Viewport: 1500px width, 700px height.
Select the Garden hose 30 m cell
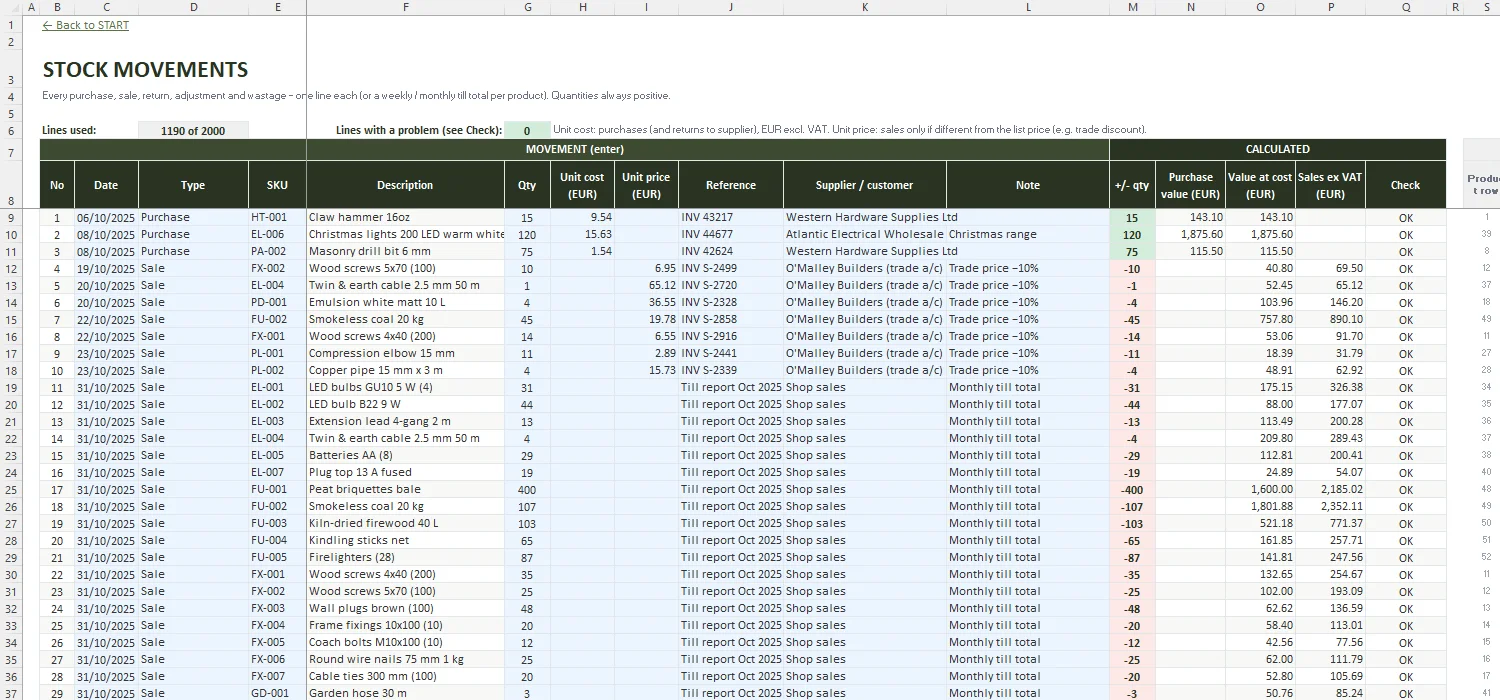coord(405,693)
